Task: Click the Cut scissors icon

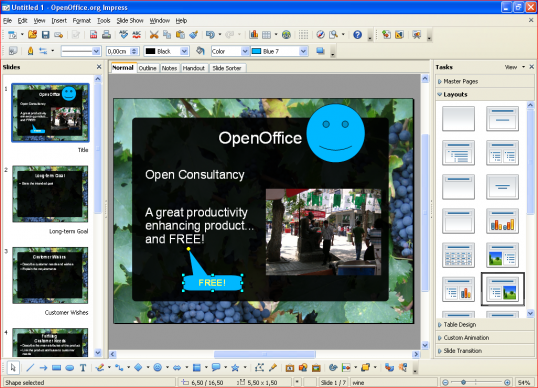Action: pos(154,34)
